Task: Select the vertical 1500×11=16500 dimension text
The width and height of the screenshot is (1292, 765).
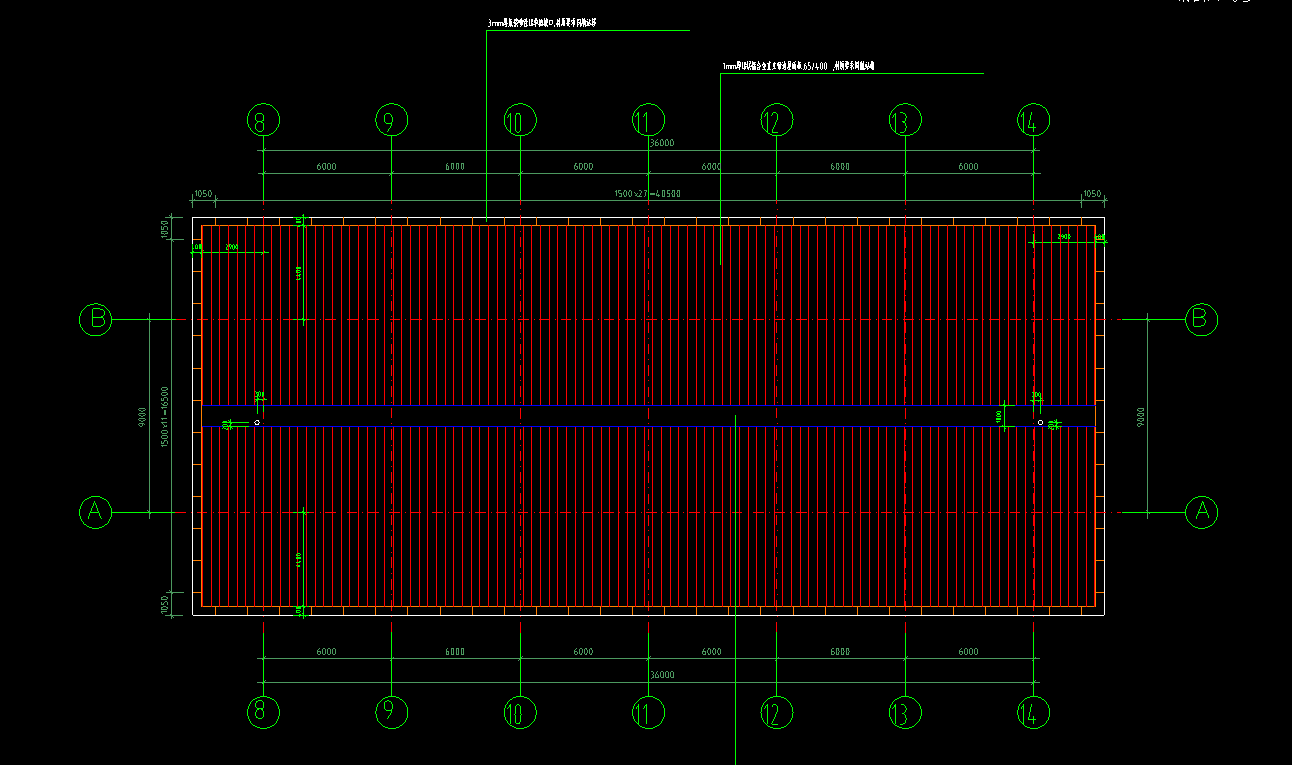Action: click(x=165, y=417)
